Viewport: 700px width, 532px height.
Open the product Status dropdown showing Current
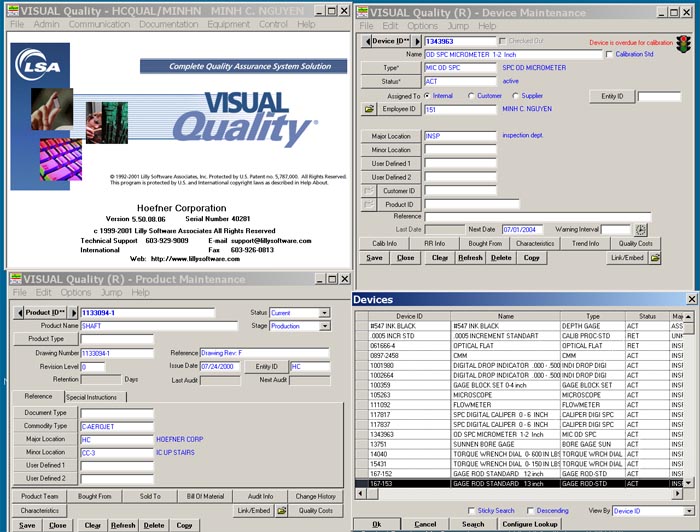324,313
